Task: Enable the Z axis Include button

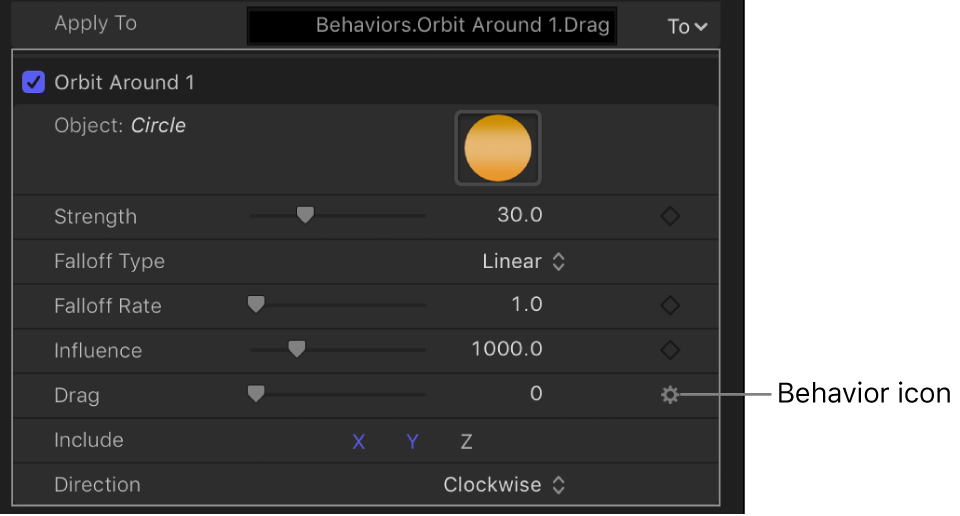Action: 466,441
